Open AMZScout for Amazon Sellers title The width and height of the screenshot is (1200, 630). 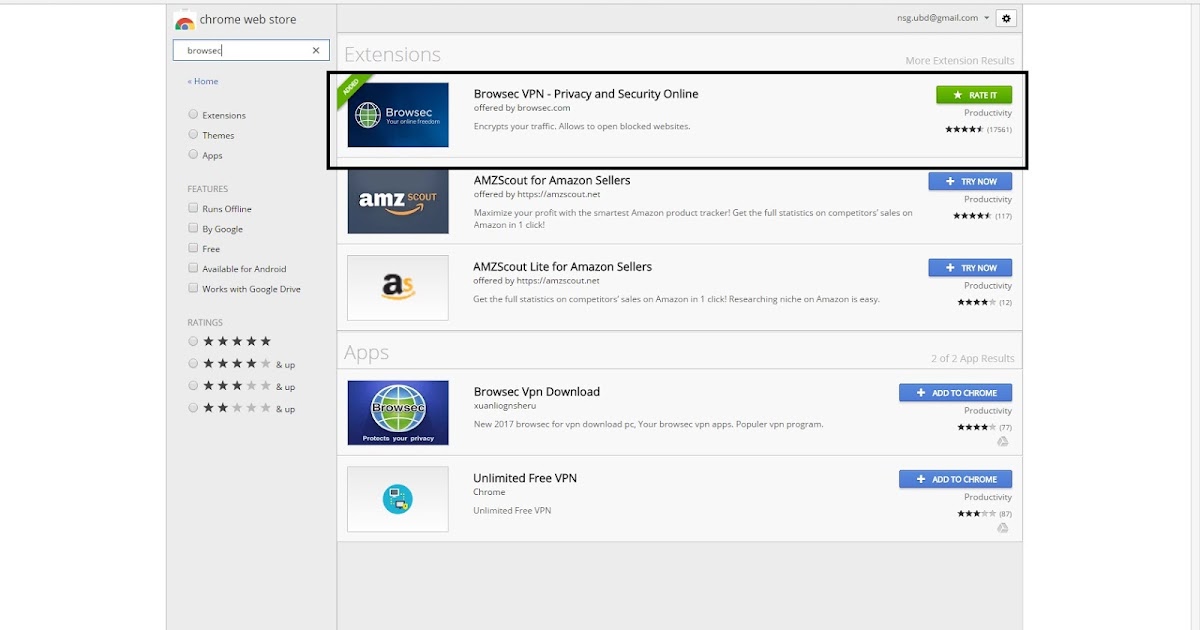coord(552,180)
